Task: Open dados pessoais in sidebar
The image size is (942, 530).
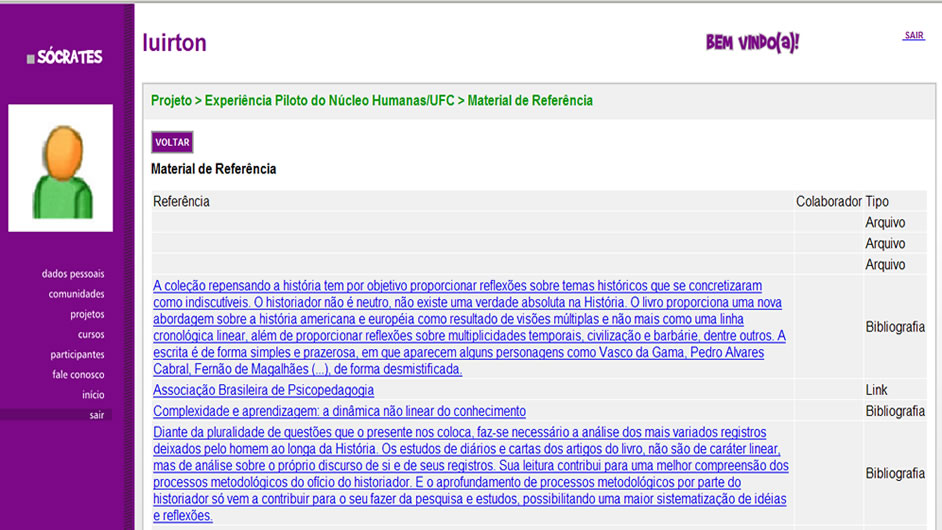Action: [73, 274]
